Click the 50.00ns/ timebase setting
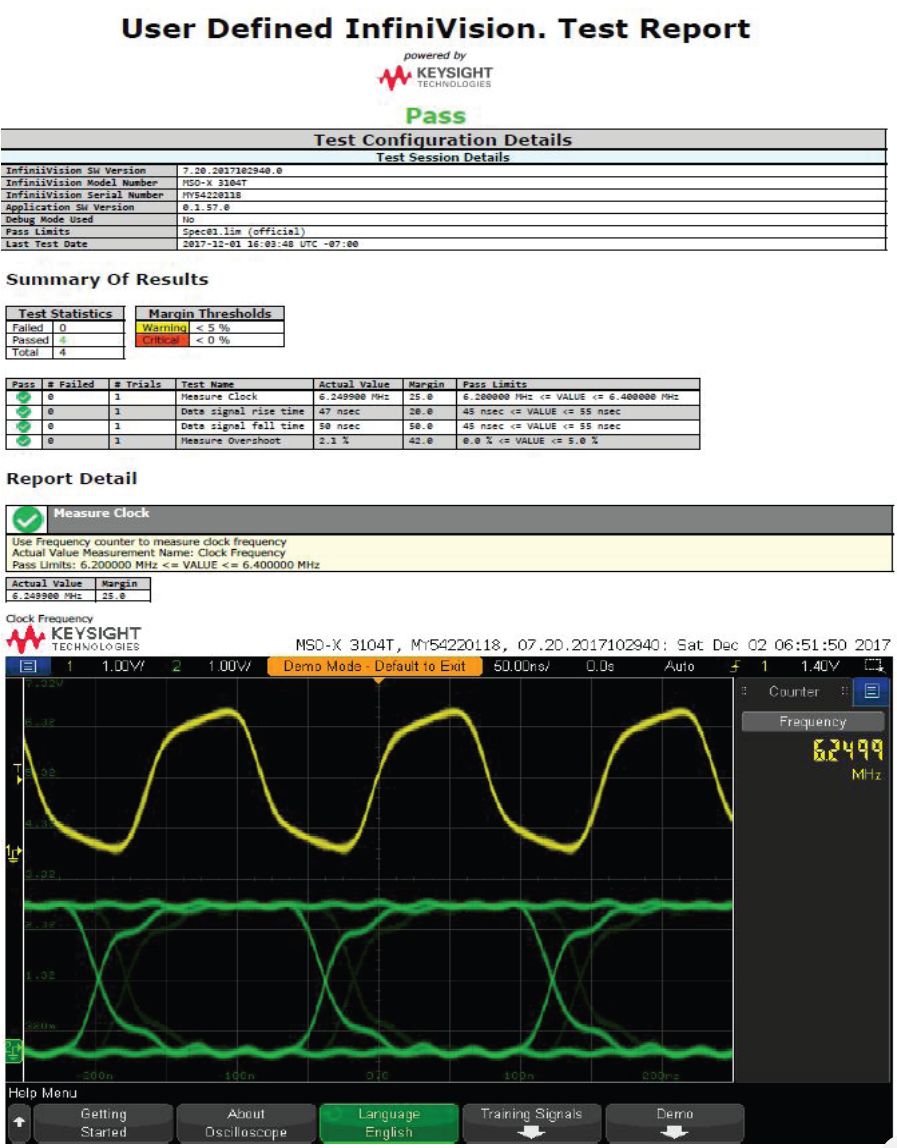Screen dimensions: 897x1148 [521, 667]
